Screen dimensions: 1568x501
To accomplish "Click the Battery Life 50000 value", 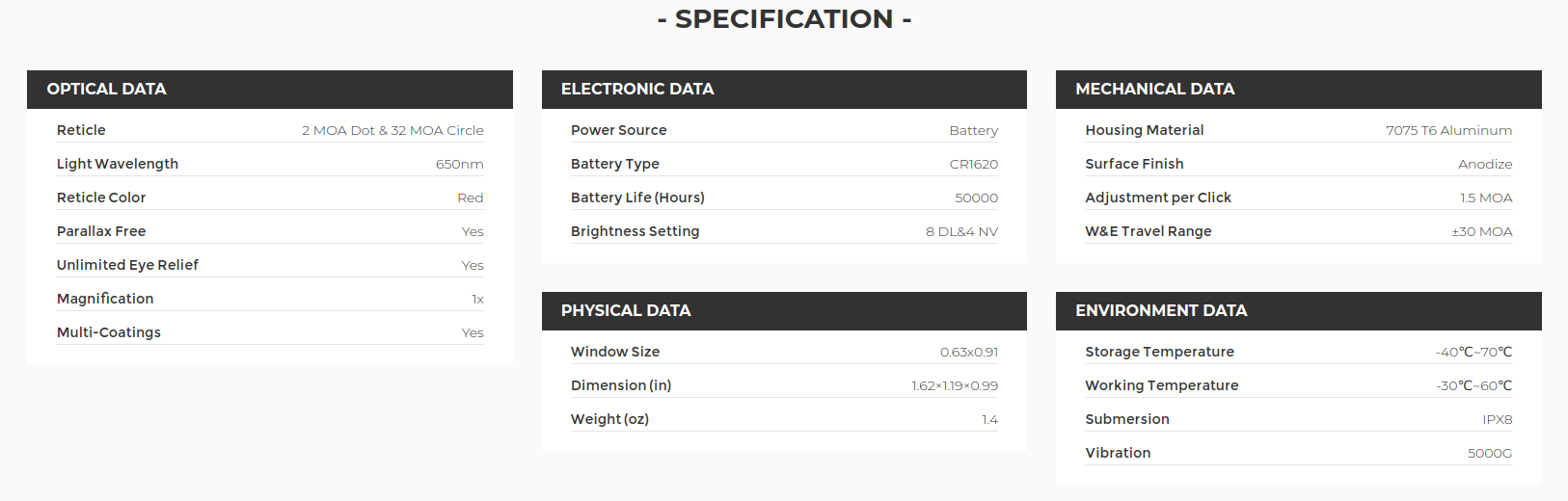I will (977, 198).
